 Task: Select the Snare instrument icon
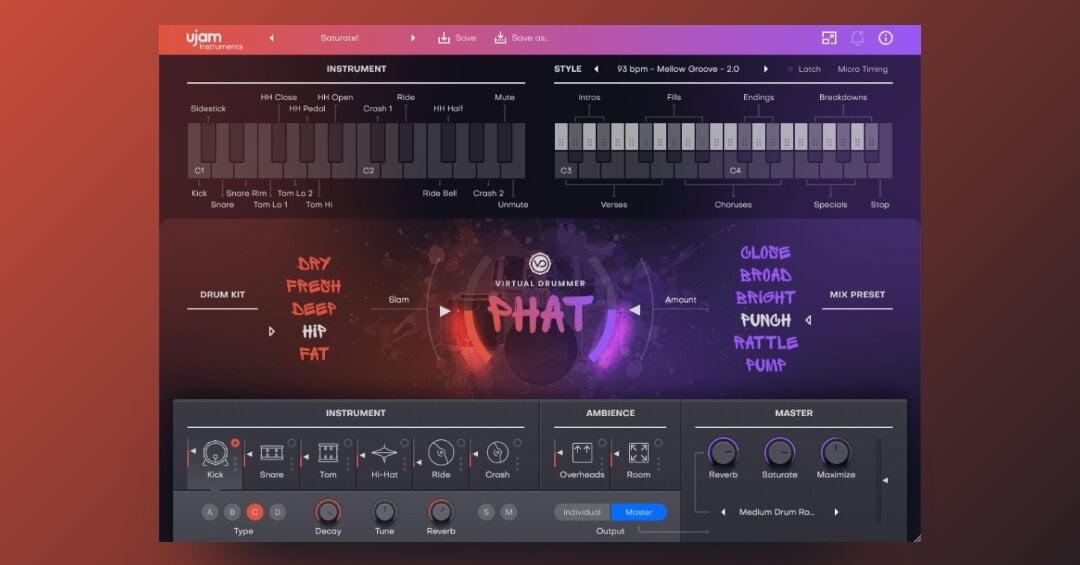(x=271, y=453)
